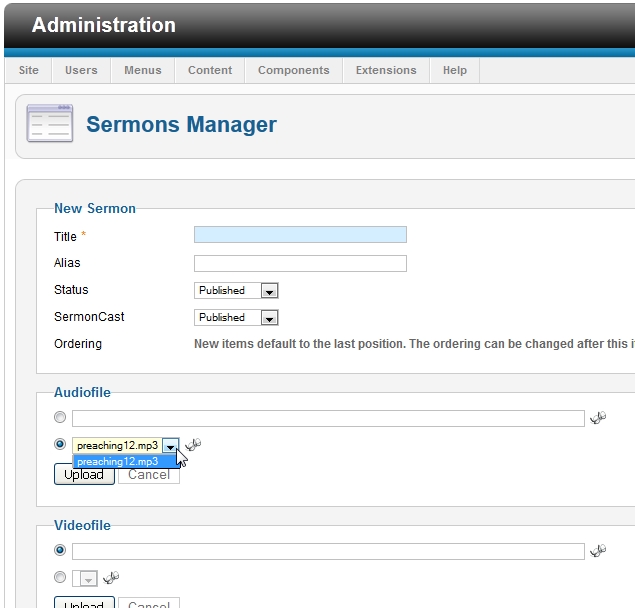635x608 pixels.
Task: Select Audiofile dropdown list radio button
Action: coord(60,444)
